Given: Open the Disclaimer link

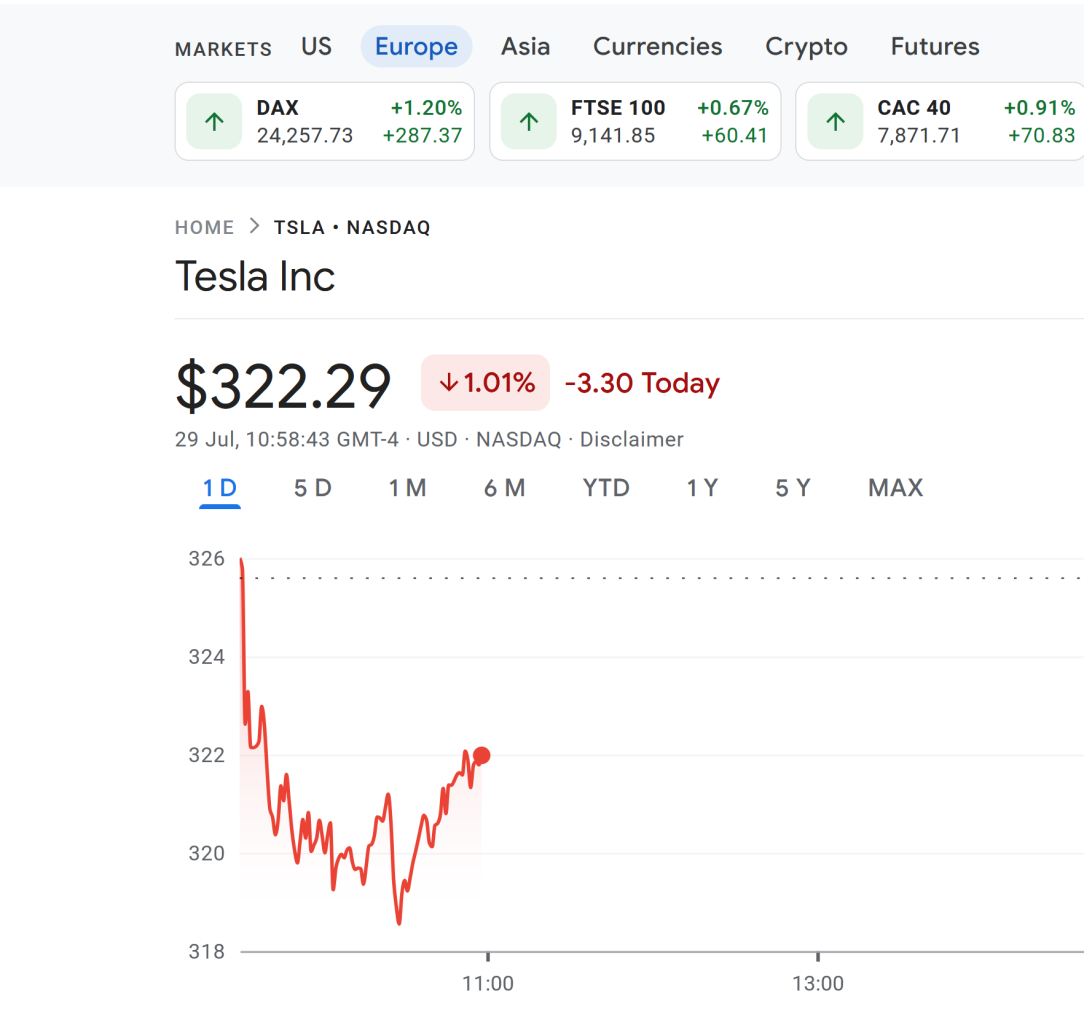Looking at the screenshot, I should (631, 440).
